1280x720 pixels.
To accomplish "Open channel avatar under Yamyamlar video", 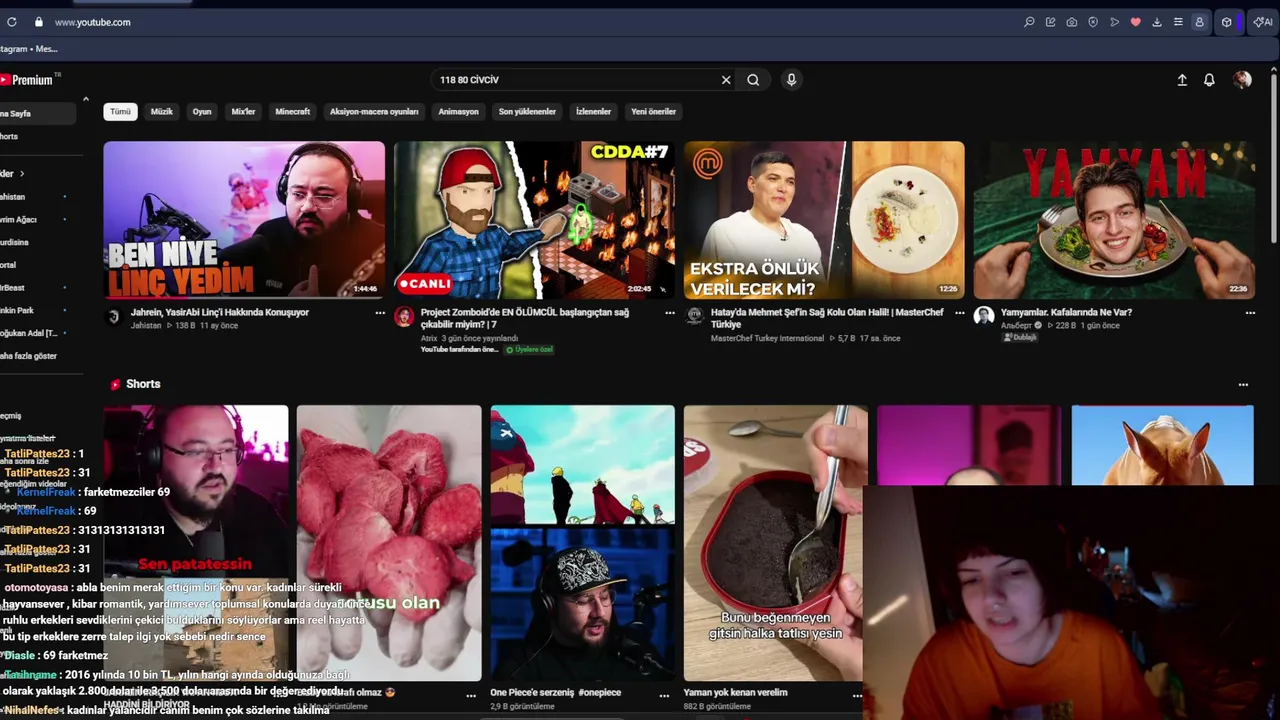I will [984, 317].
